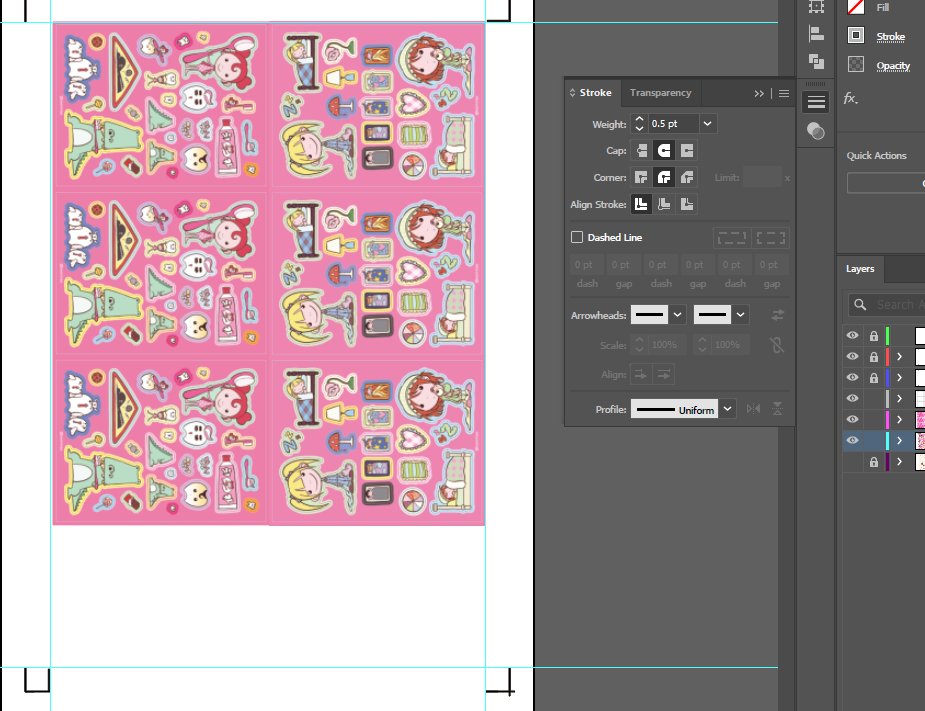
Task: Open the Transform panel from the dock
Action: pos(816,6)
